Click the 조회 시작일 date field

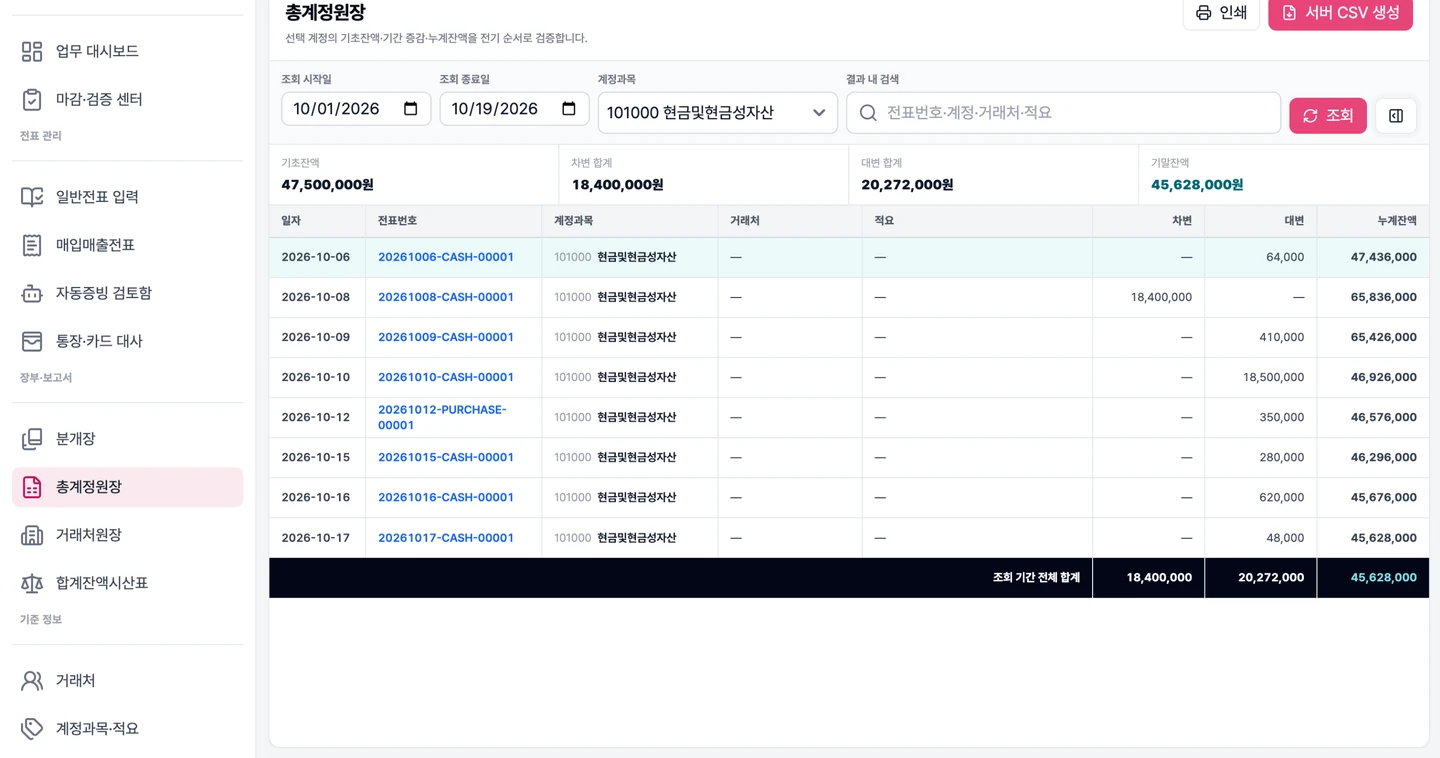click(x=356, y=109)
